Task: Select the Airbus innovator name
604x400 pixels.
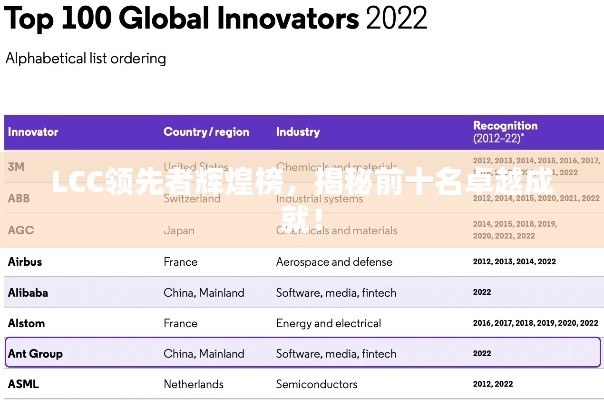Action: [25, 262]
